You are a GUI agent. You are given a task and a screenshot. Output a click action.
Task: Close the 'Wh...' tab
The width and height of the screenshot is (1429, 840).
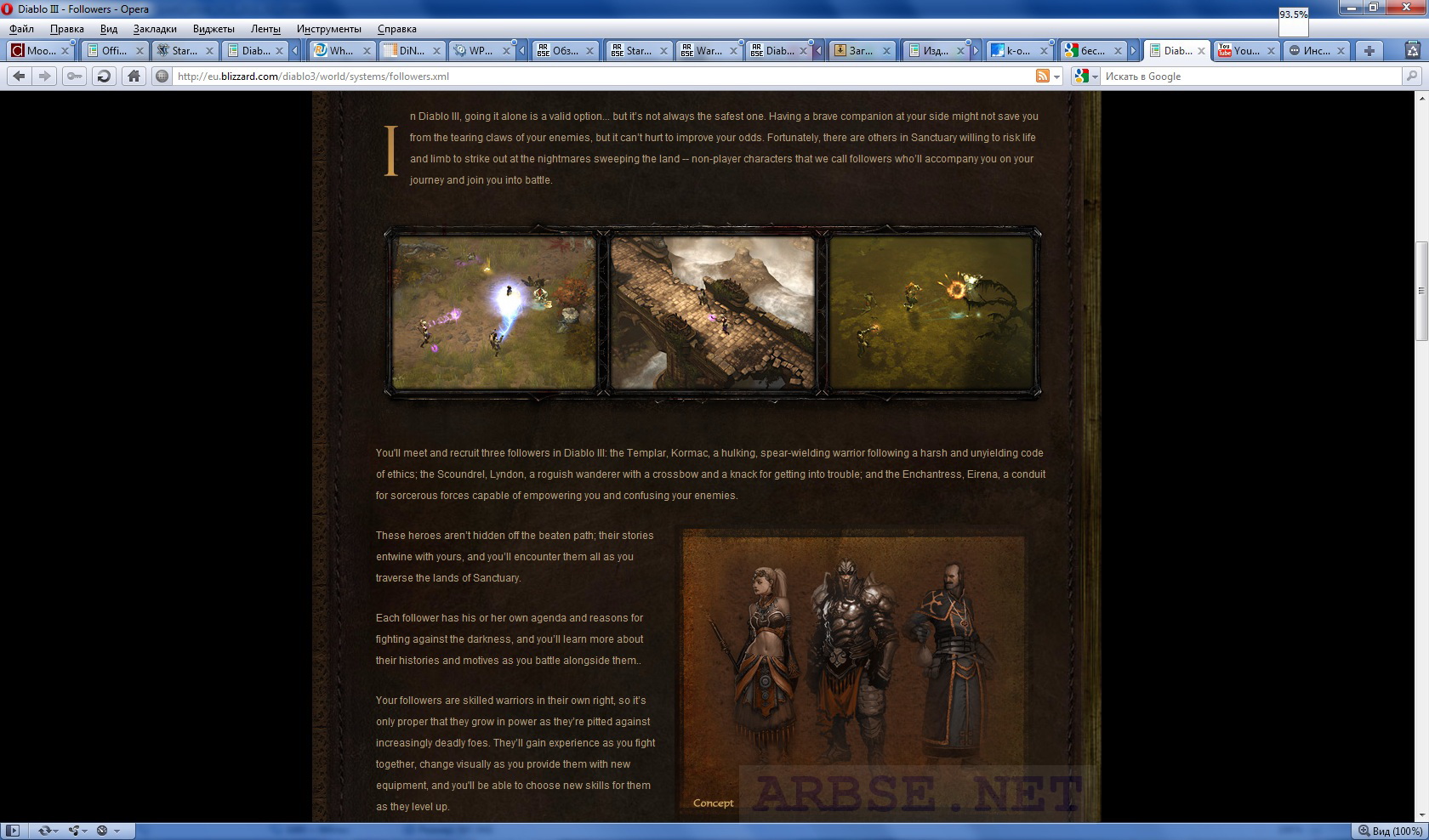[x=366, y=51]
